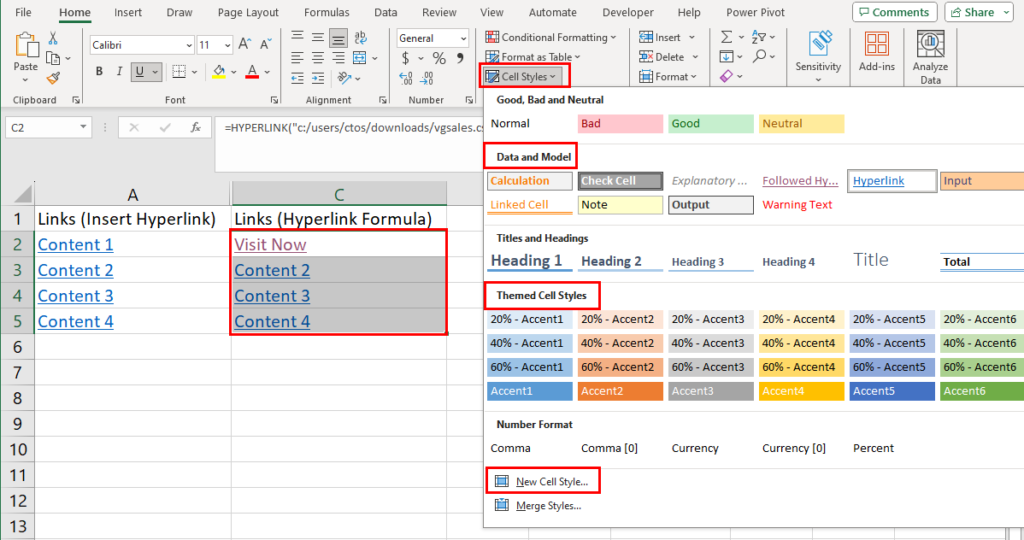Switch to the Power Pivot tab
Screen dimensions: 1024x540
click(756, 12)
